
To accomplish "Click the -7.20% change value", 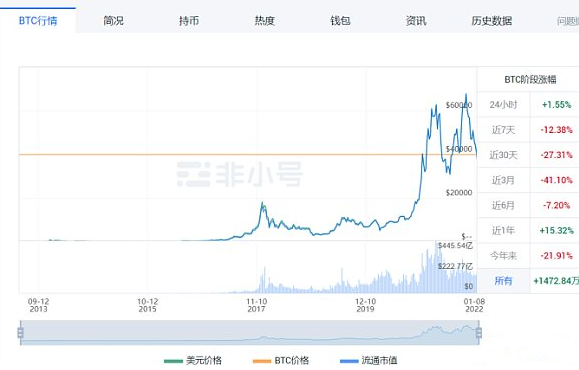I will click(x=556, y=205).
